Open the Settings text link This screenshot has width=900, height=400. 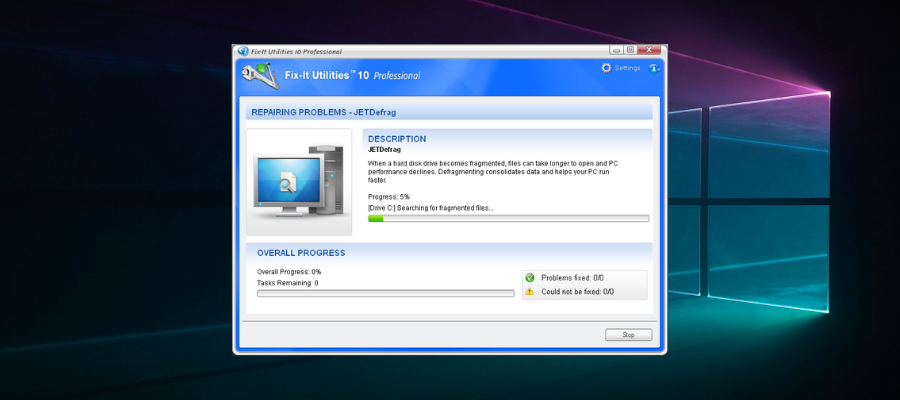pos(627,68)
